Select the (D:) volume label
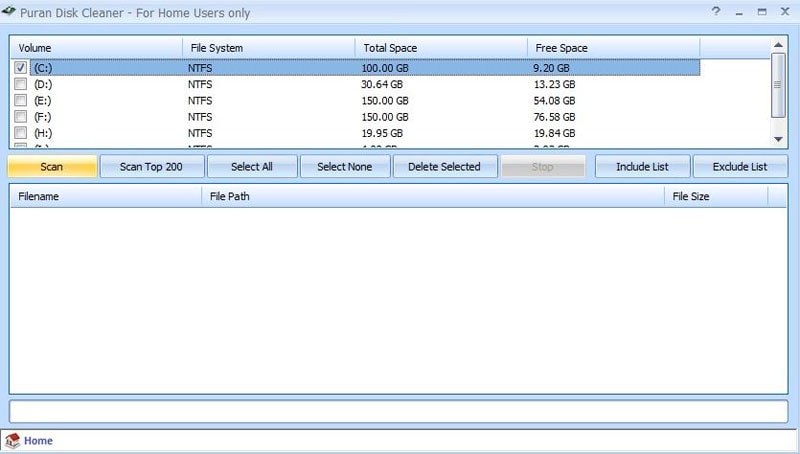This screenshot has height=454, width=800. [43, 84]
